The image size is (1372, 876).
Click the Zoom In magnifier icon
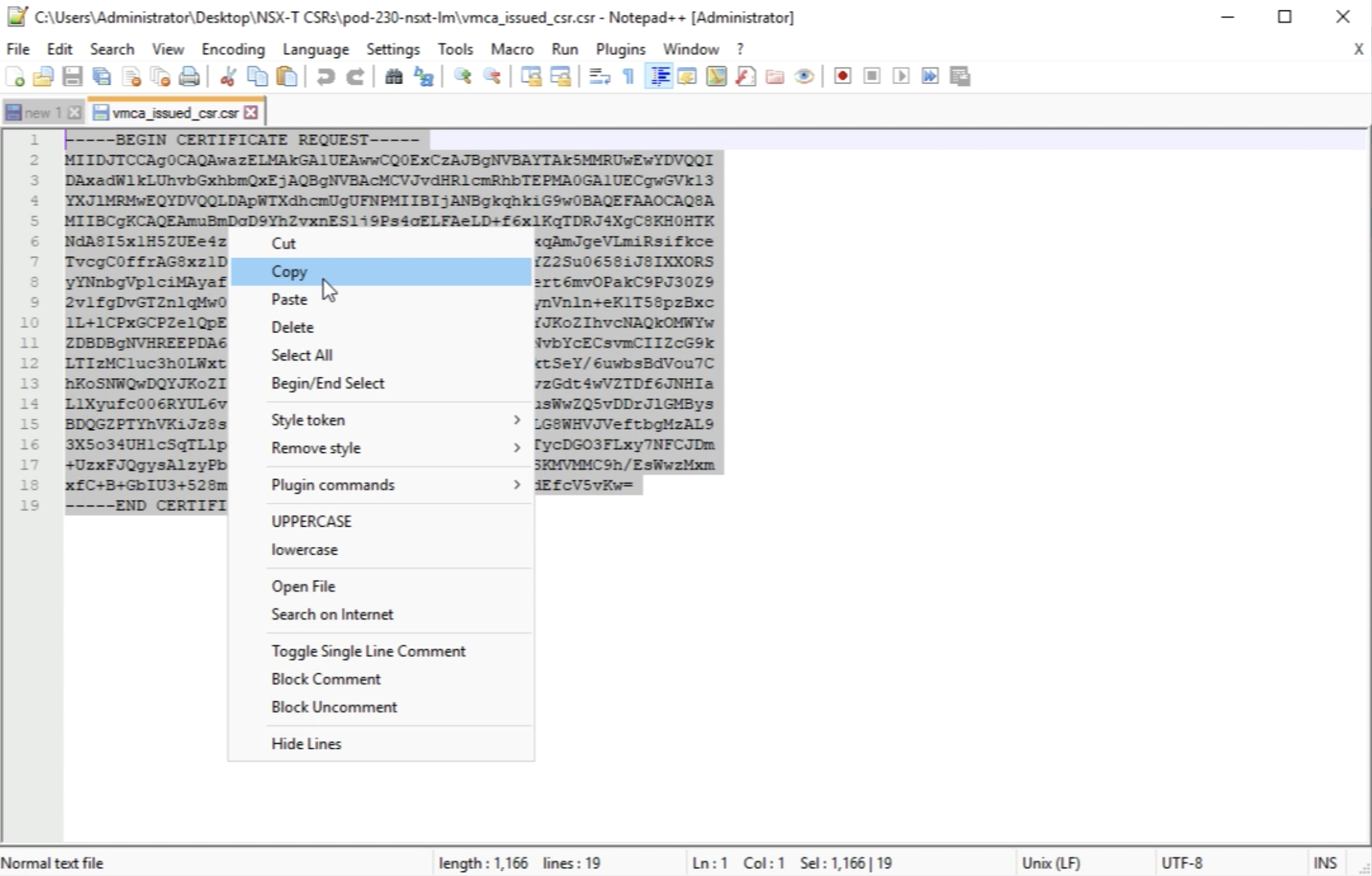pos(463,77)
